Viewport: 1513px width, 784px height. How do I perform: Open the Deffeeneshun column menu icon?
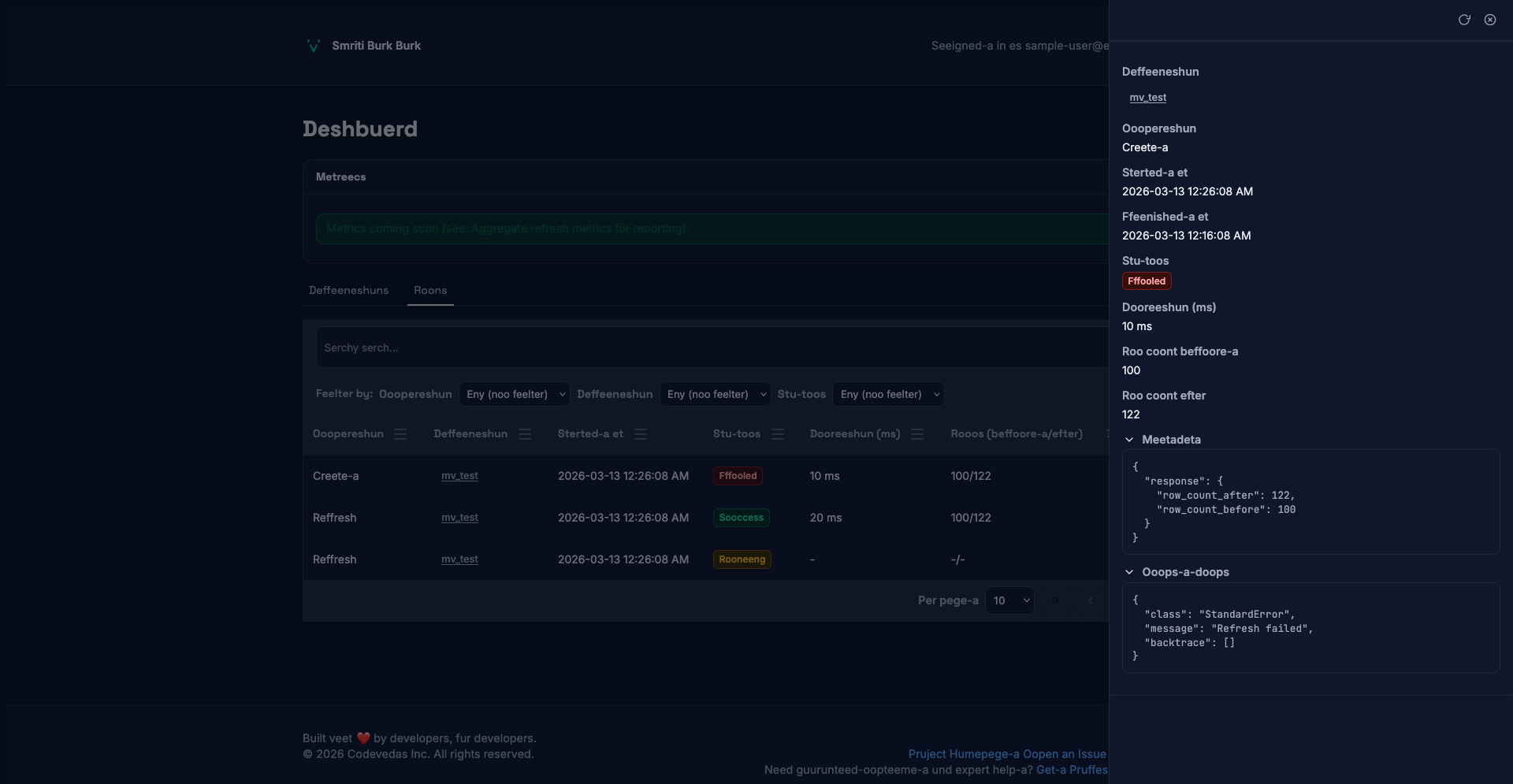[x=525, y=434]
